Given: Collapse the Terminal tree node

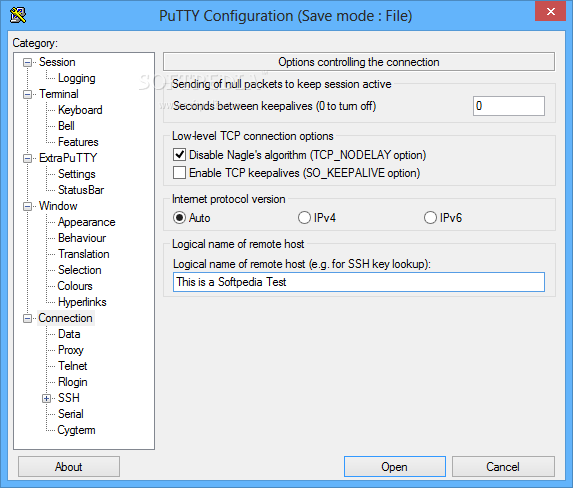Looking at the screenshot, I should tap(27, 95).
